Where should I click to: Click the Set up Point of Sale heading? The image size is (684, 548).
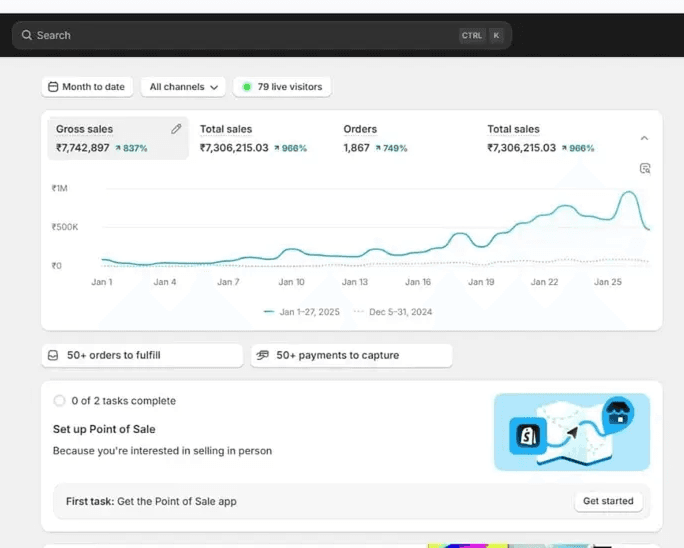pos(104,429)
